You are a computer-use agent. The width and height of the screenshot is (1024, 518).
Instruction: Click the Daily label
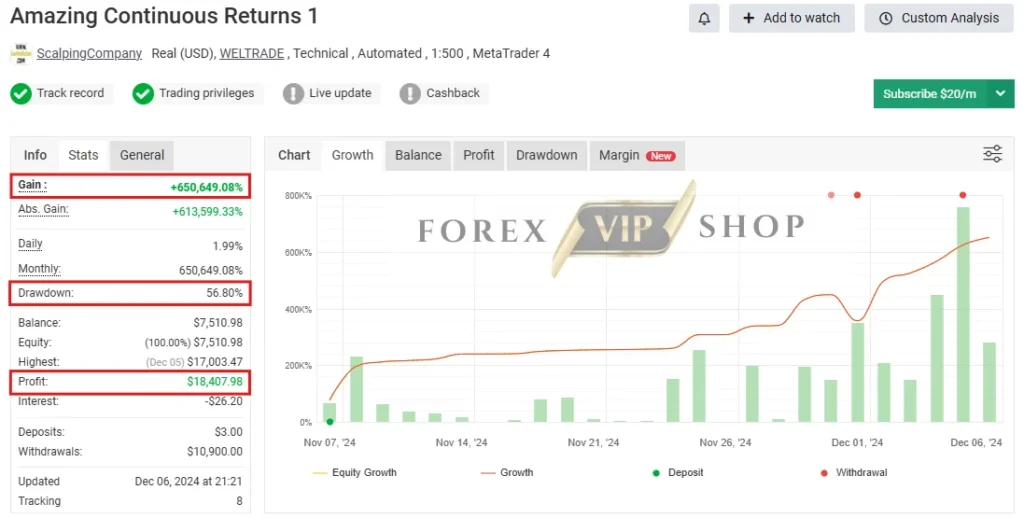pos(30,244)
